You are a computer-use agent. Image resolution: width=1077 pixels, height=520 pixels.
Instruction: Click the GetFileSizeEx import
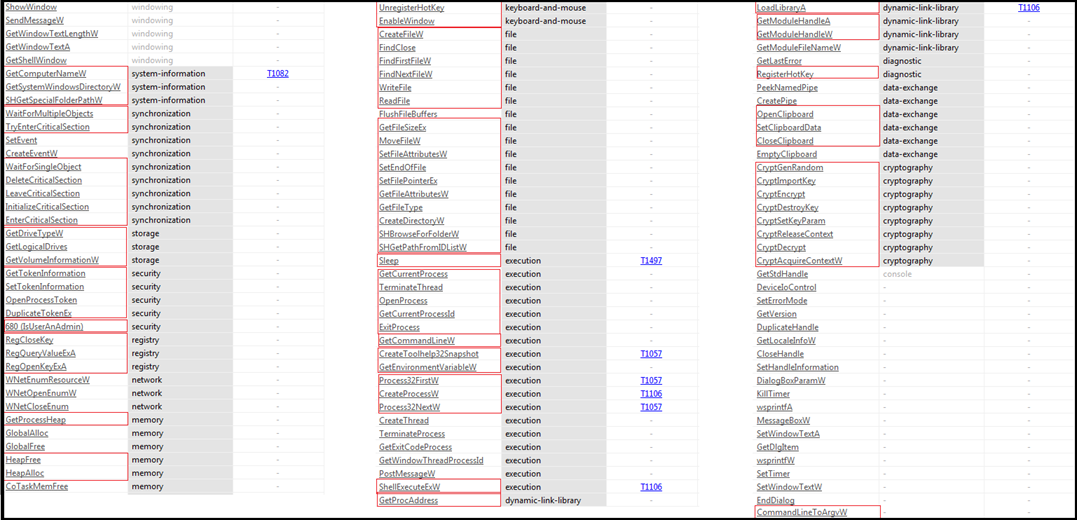pos(403,128)
